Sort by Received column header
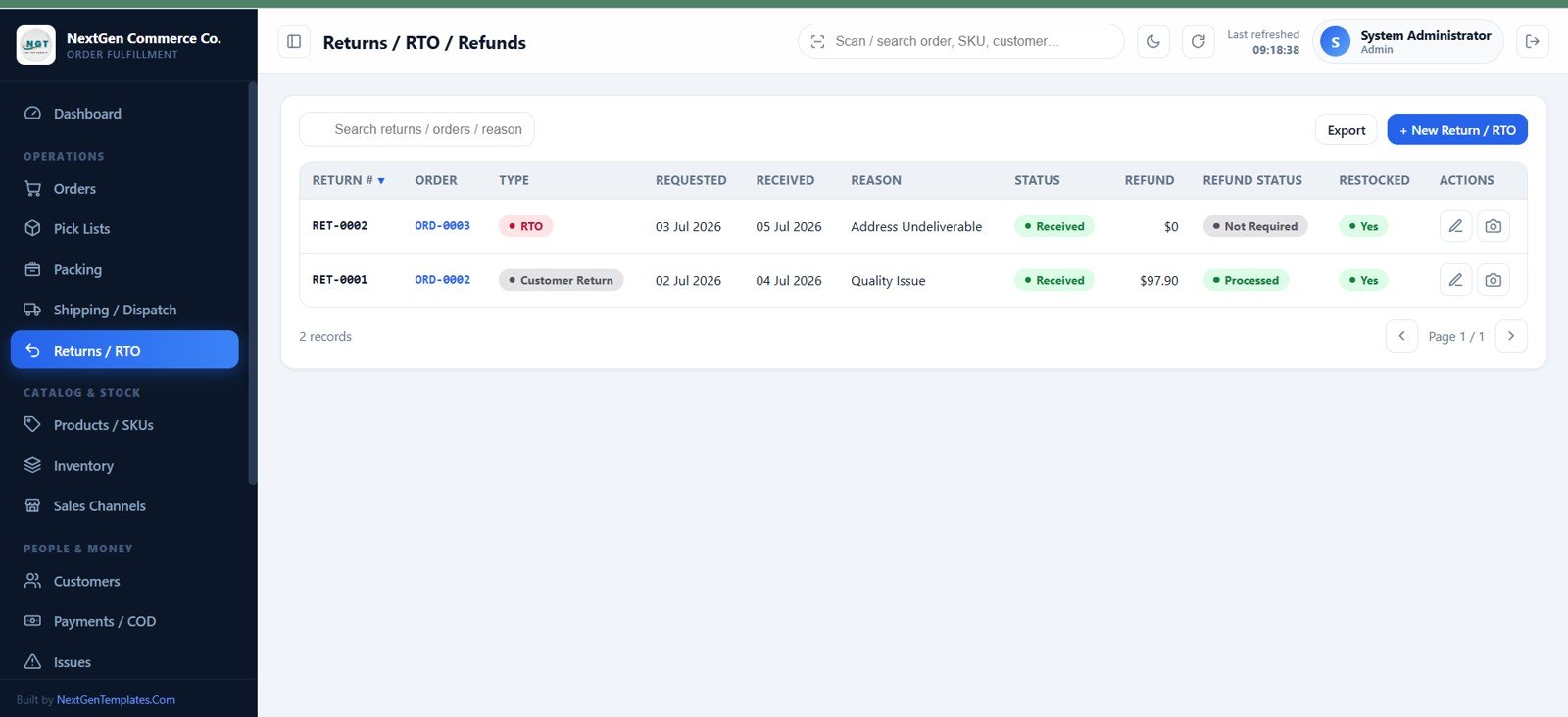Image resolution: width=1568 pixels, height=717 pixels. (785, 180)
